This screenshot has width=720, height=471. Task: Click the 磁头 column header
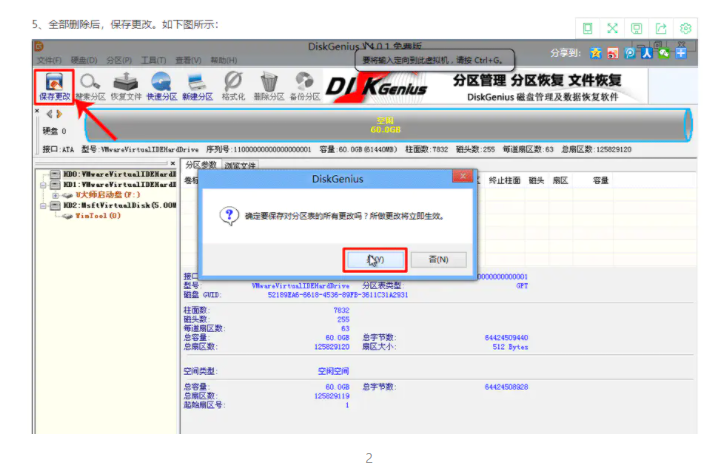point(536,180)
